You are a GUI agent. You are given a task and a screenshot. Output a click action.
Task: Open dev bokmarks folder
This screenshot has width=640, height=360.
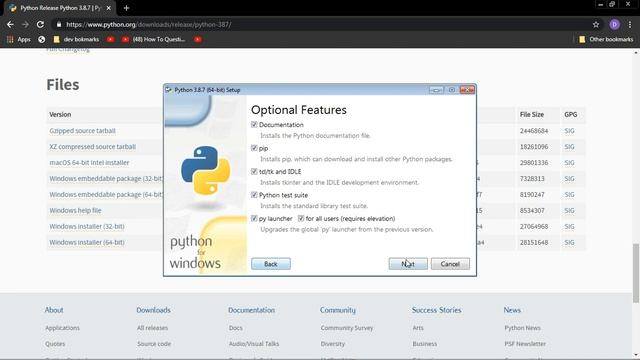[76, 39]
